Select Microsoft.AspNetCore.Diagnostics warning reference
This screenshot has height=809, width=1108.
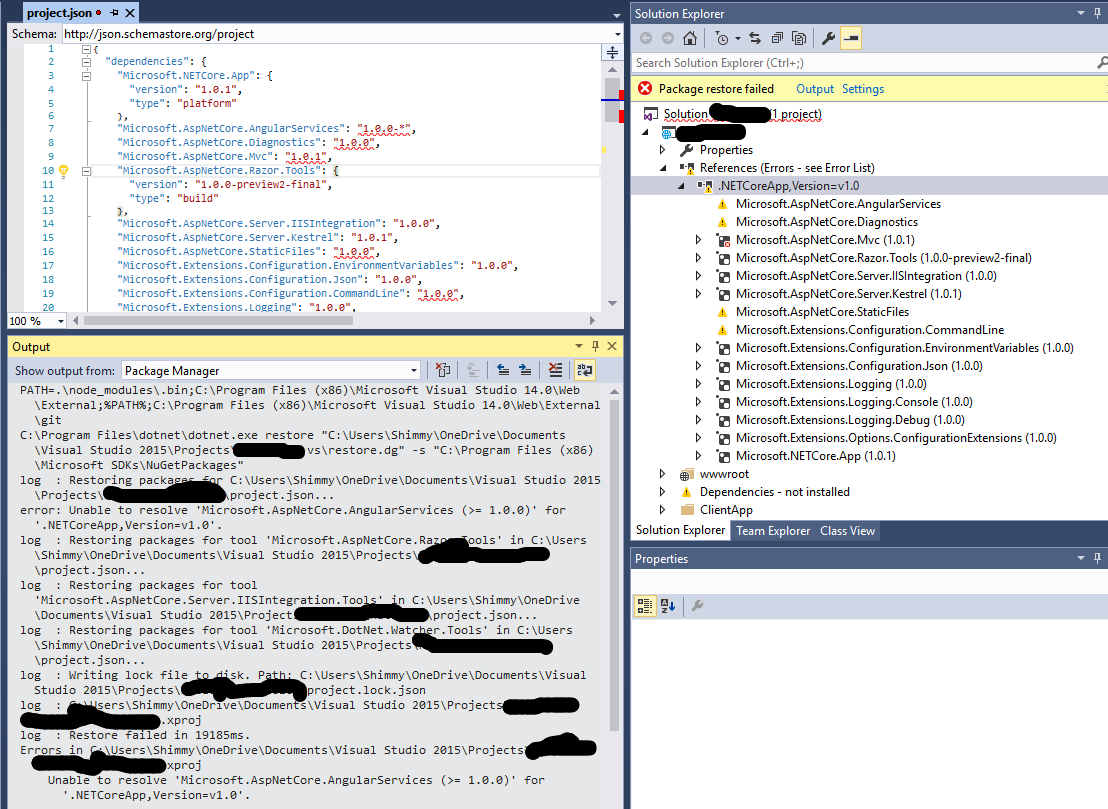[x=827, y=222]
